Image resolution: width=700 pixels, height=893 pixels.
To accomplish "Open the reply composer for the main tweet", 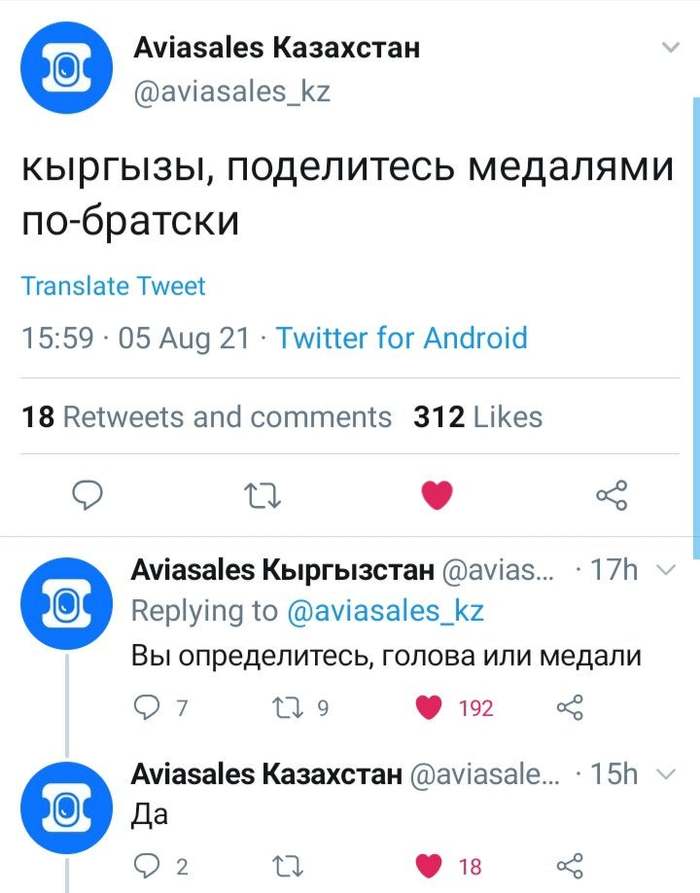I will 89,494.
